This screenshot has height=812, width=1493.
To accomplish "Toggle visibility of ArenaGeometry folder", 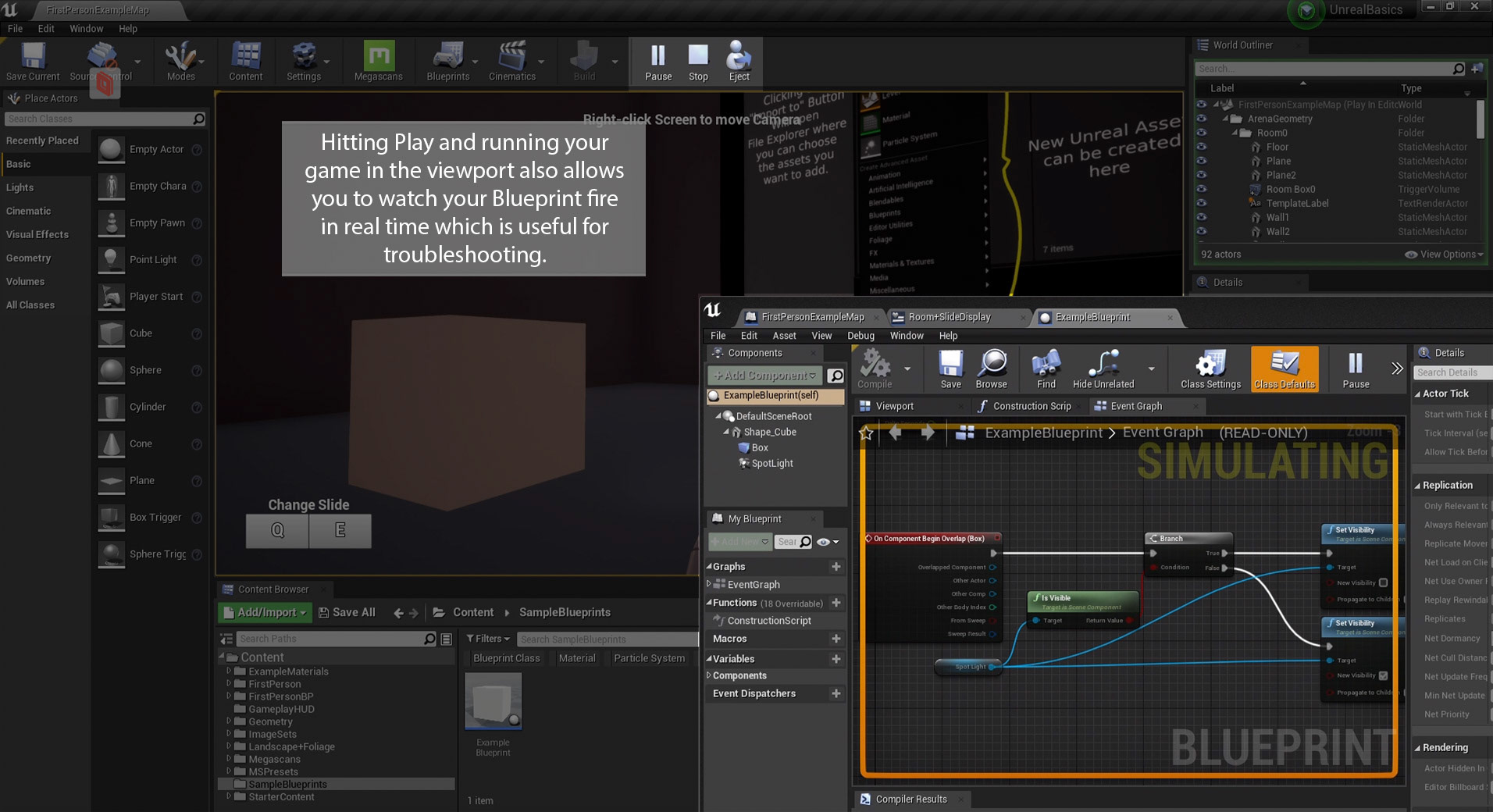I will click(x=1202, y=119).
